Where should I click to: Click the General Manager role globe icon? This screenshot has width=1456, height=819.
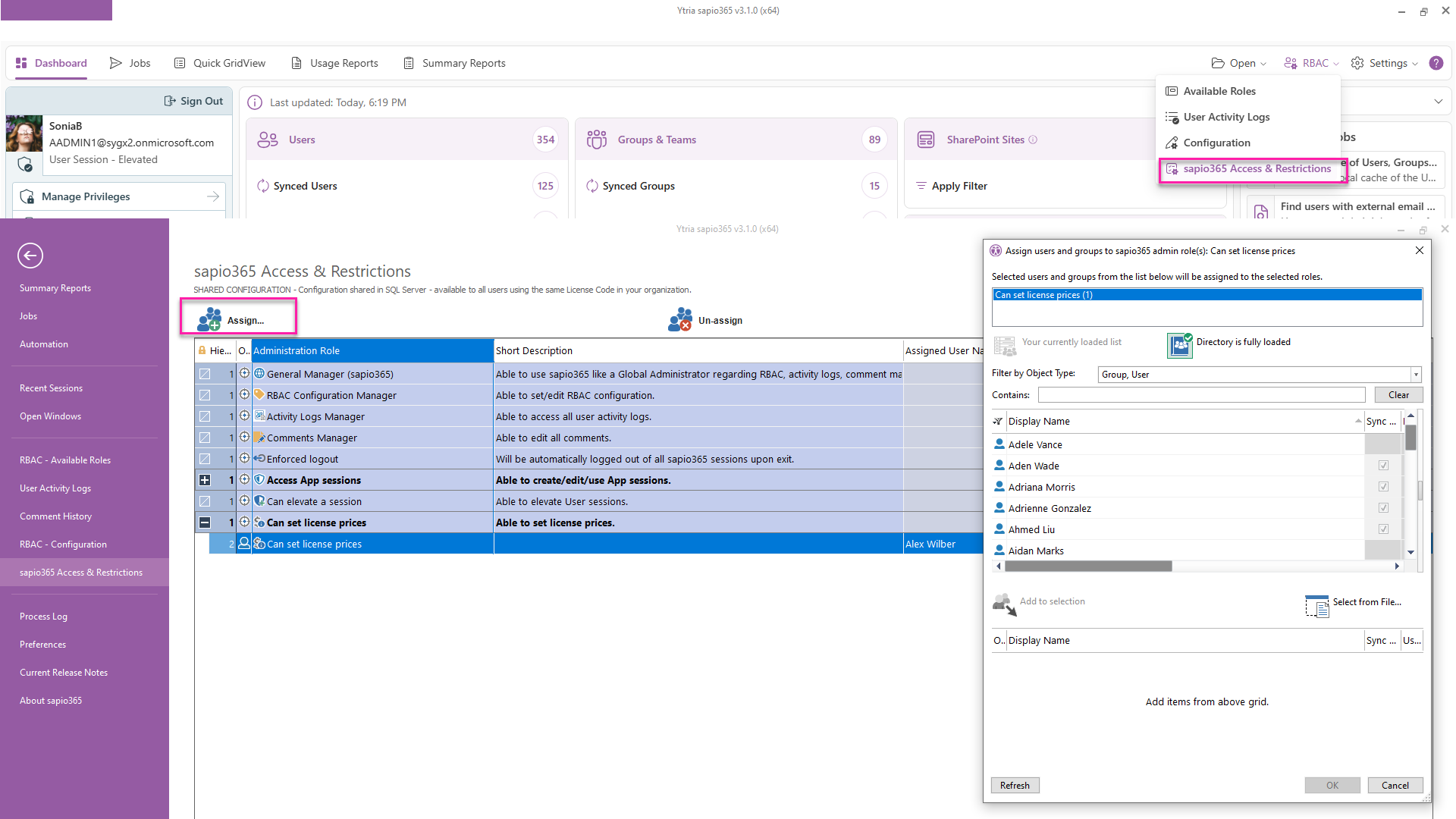coord(259,373)
